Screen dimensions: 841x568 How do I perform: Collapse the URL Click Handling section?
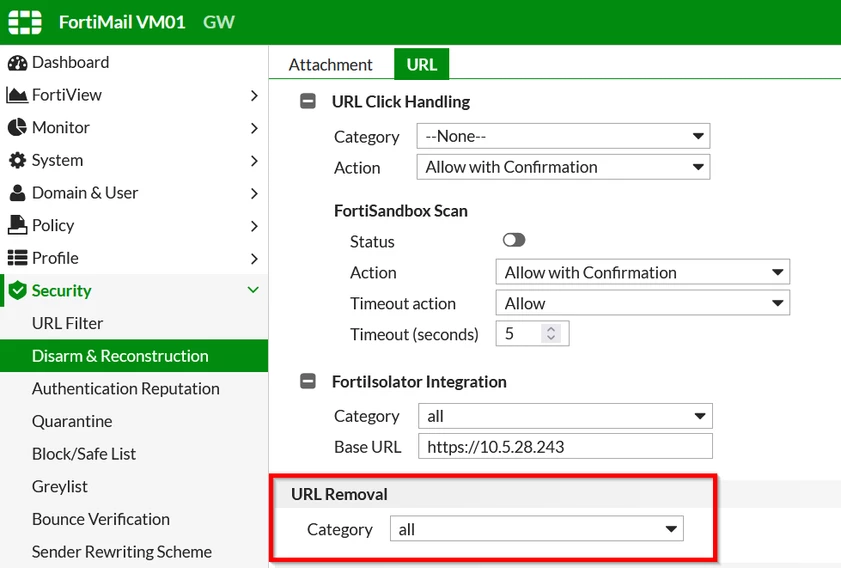[308, 101]
